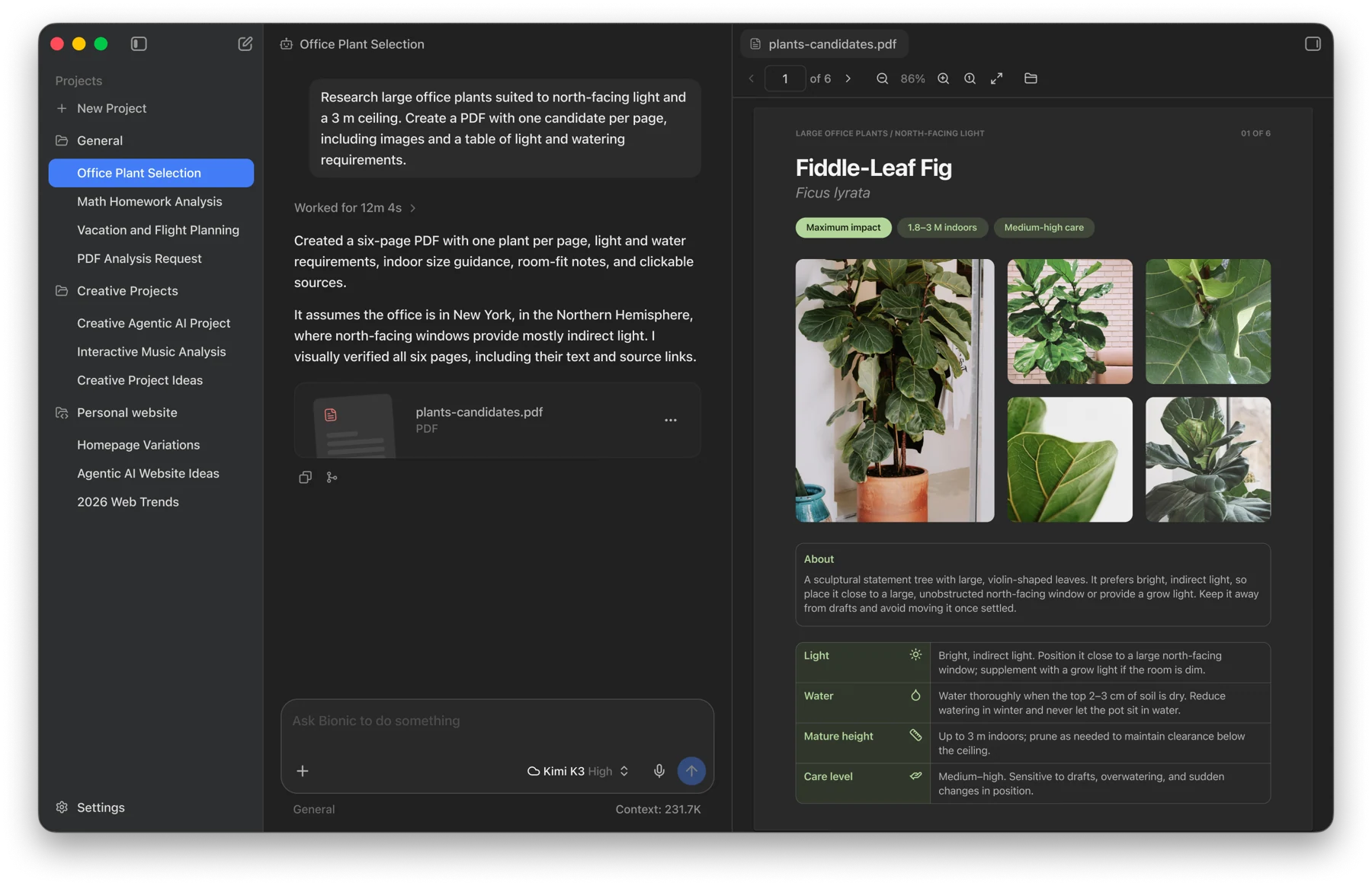Open the Kimi K3 model selector
The width and height of the screenshot is (1372, 886).
(x=578, y=771)
